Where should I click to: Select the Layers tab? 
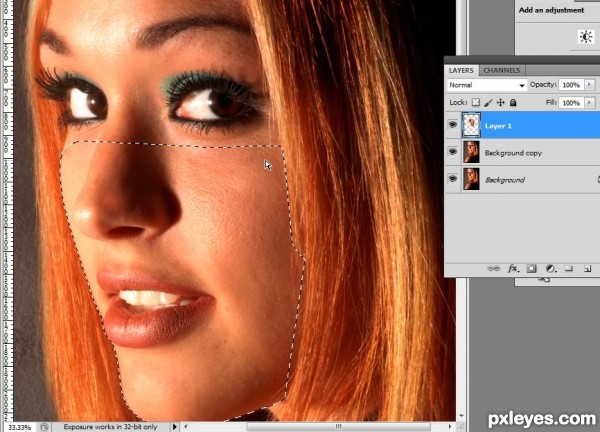click(x=461, y=70)
